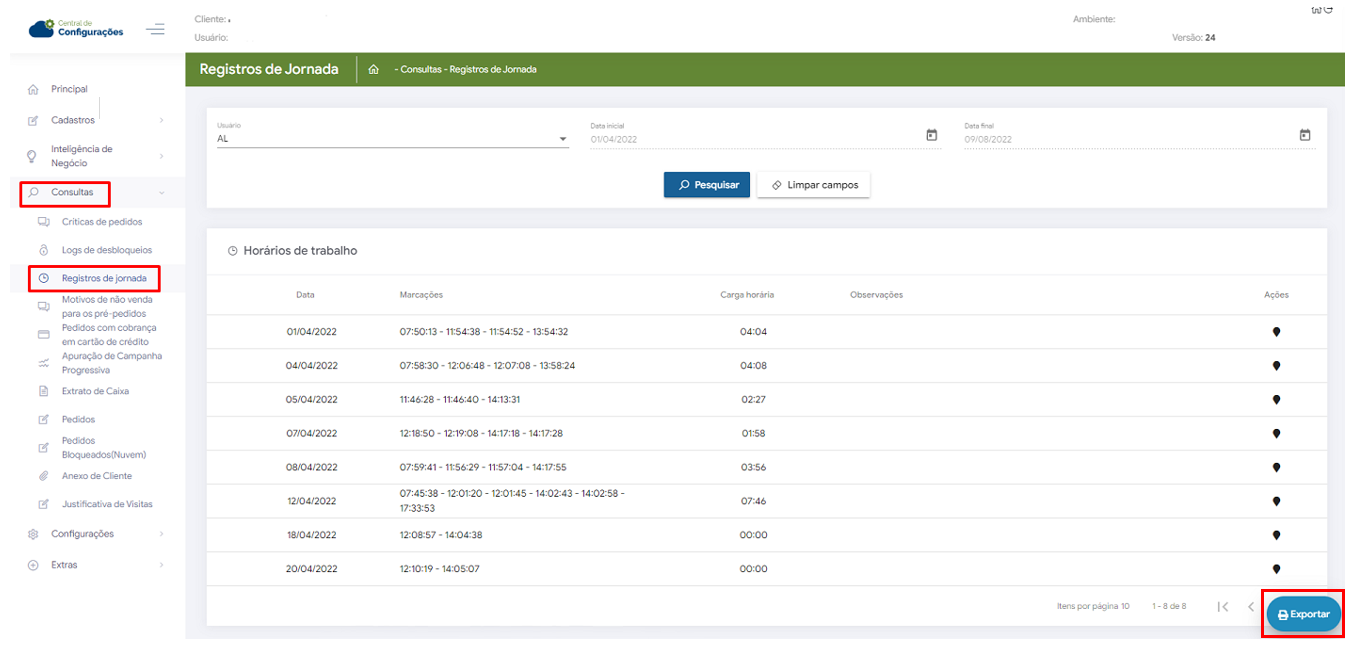Click the Exportar button
The width and height of the screenshot is (1352, 654).
[1303, 614]
